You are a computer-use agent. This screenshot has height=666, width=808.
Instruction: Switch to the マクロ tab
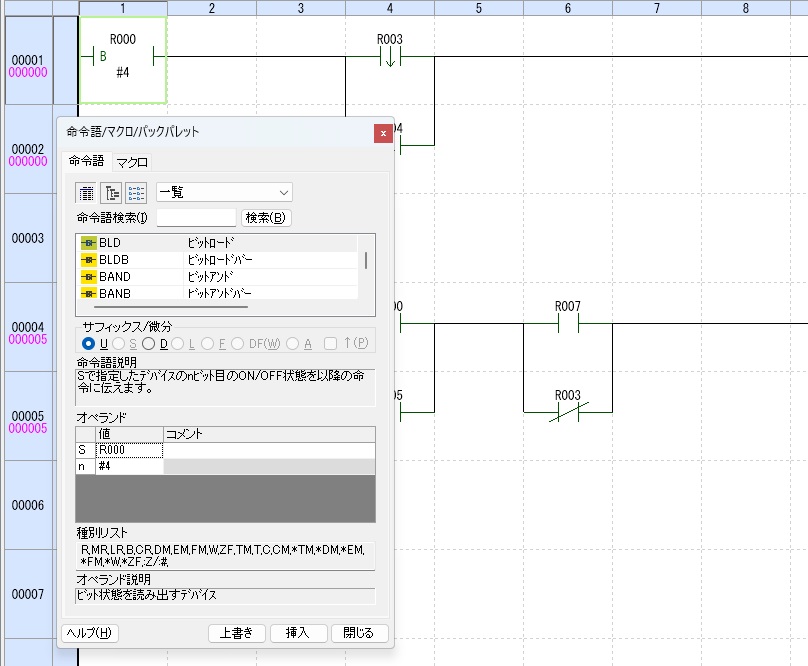tap(132, 162)
